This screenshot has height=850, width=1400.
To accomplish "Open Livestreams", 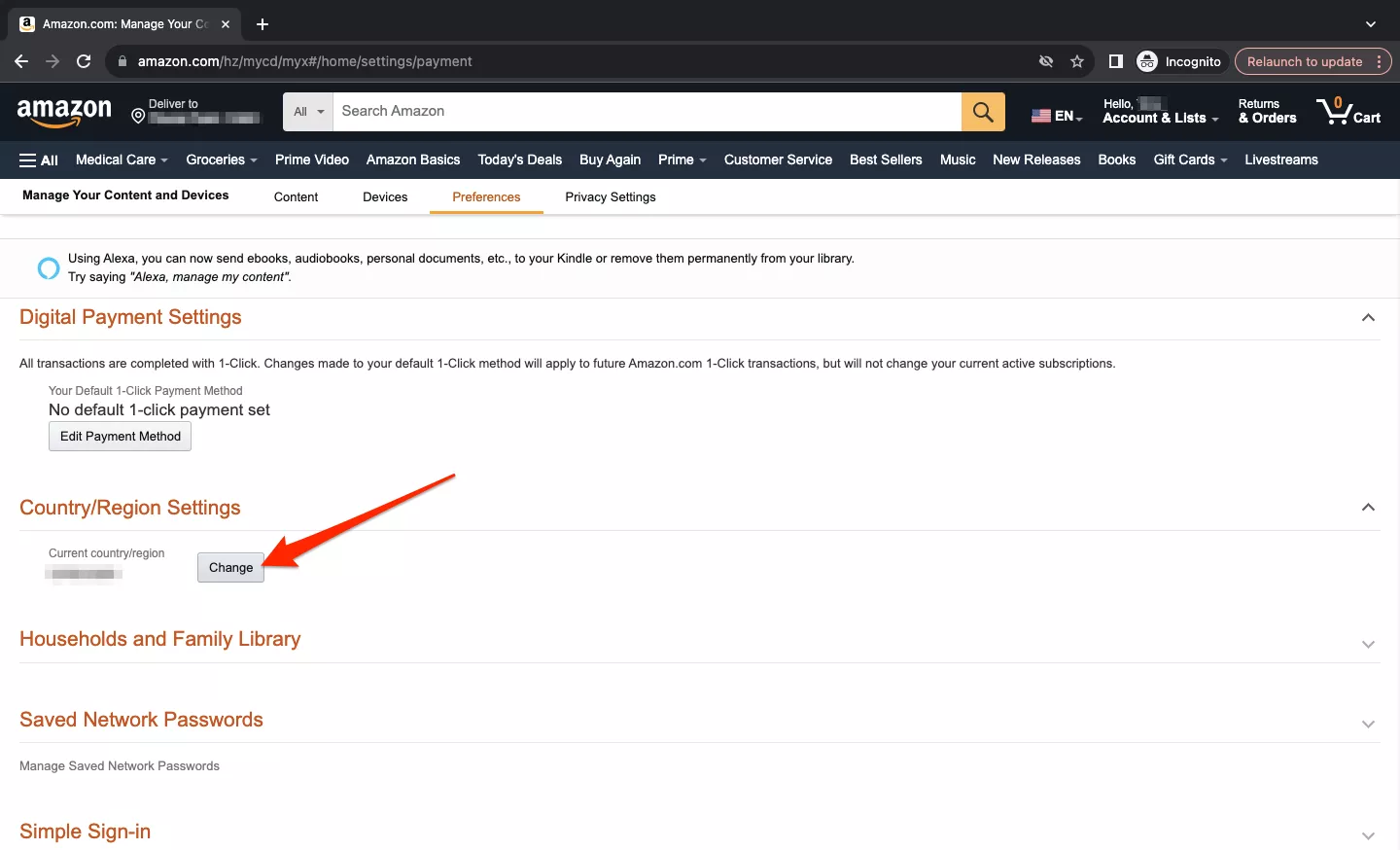I will click(1281, 159).
